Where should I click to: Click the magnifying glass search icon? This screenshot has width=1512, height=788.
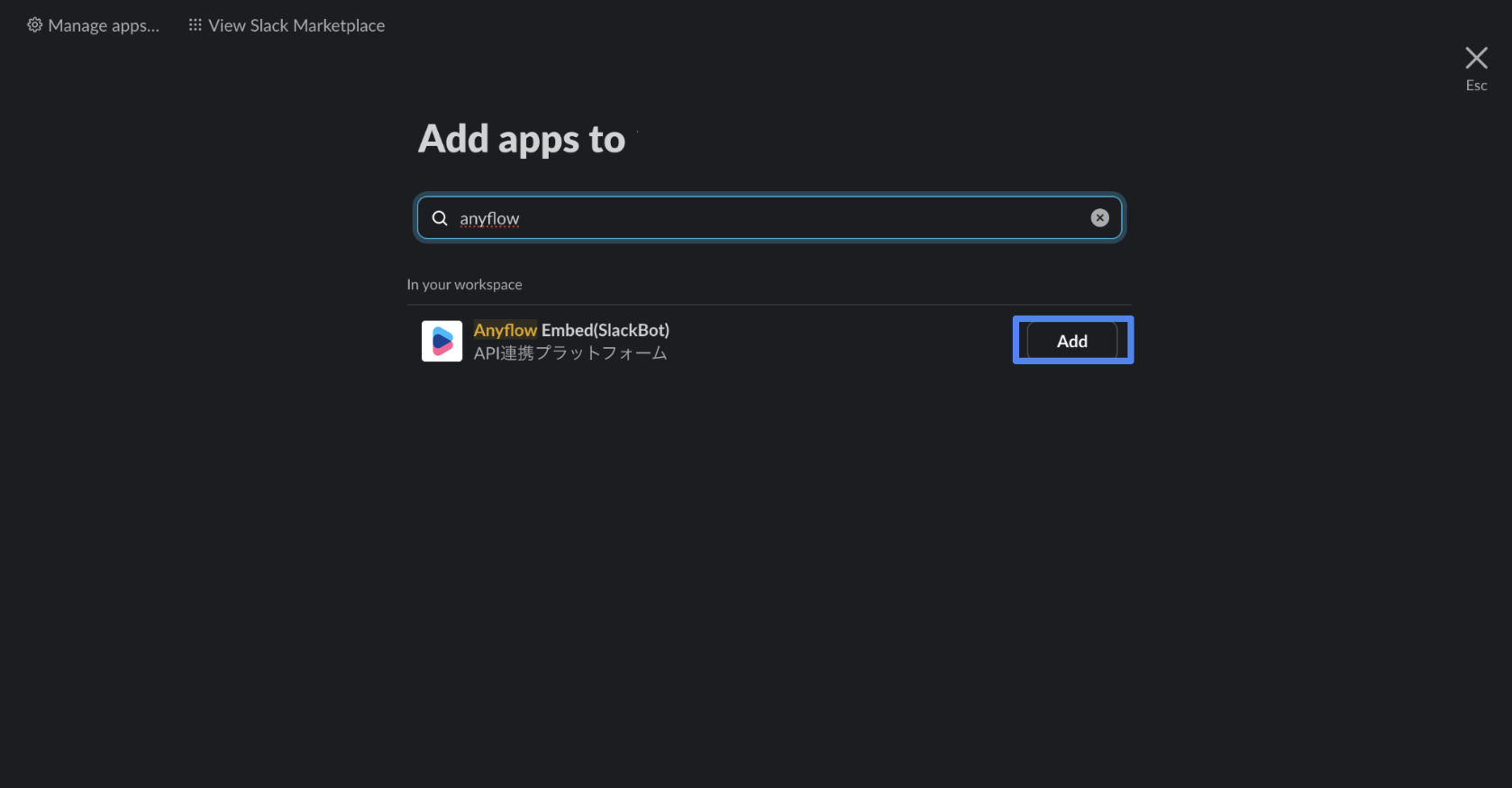440,218
